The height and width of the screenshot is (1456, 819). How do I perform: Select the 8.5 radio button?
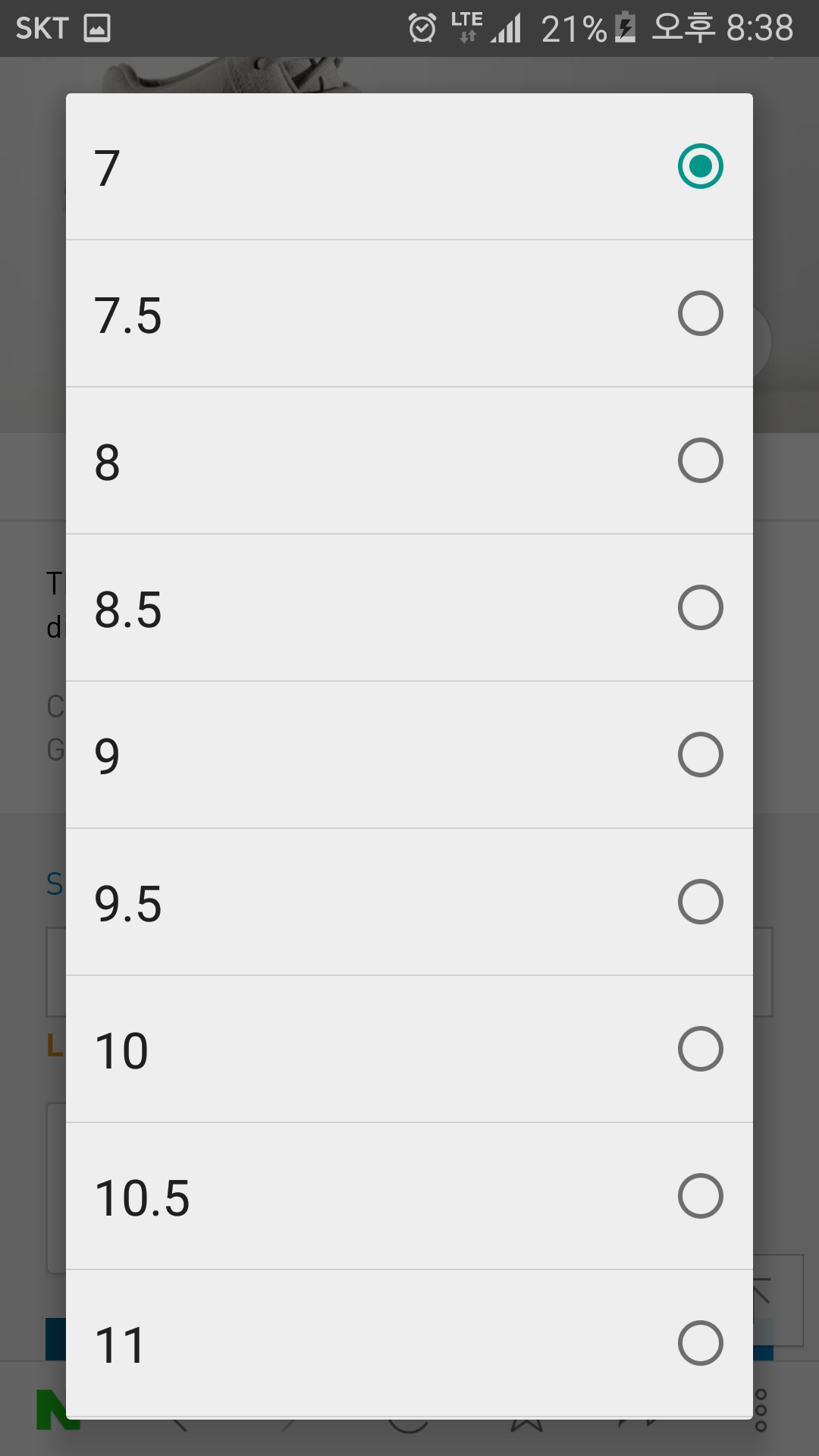[x=700, y=607]
